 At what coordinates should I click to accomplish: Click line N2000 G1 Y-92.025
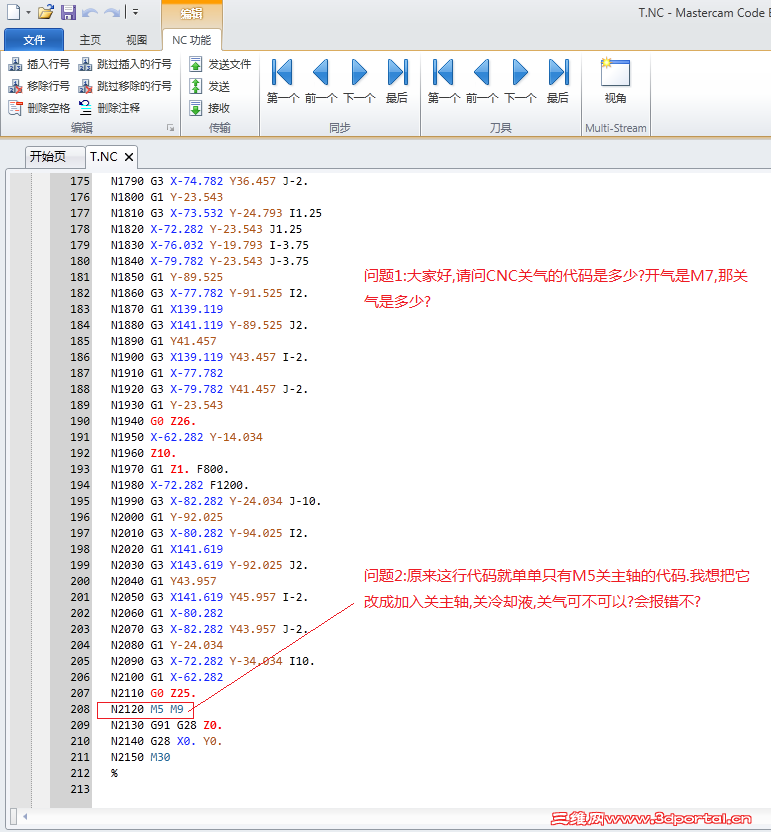click(167, 517)
